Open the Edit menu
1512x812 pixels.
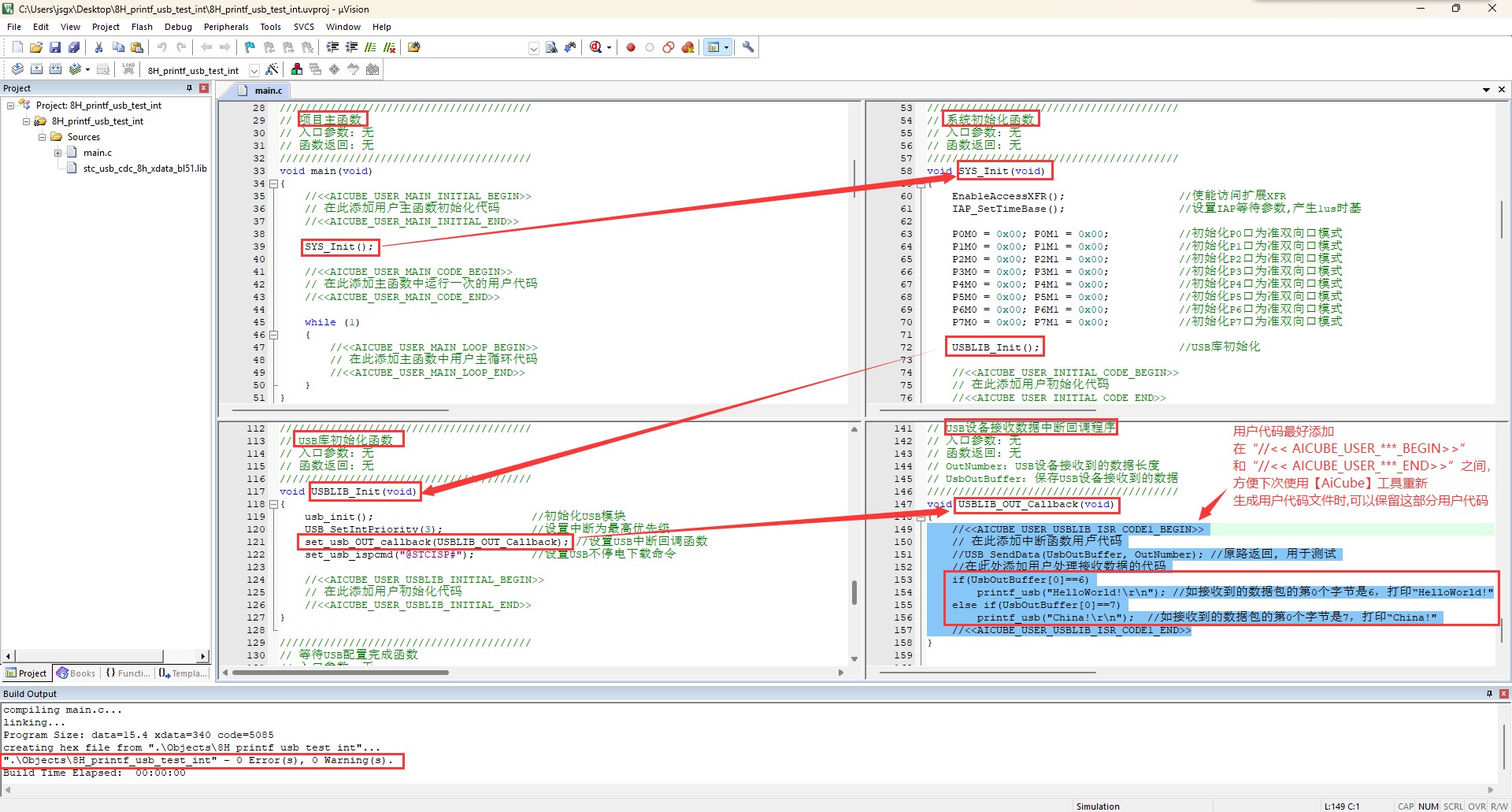click(41, 27)
